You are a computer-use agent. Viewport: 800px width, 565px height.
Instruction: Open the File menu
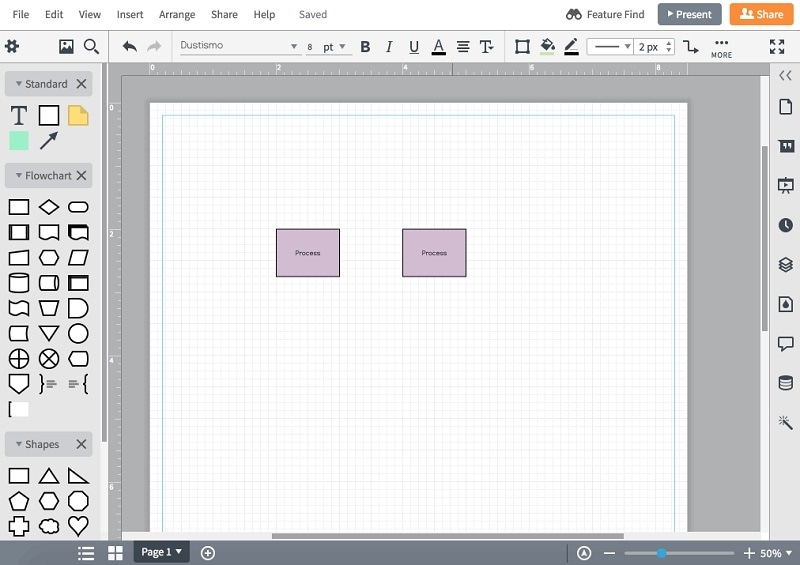click(x=20, y=14)
